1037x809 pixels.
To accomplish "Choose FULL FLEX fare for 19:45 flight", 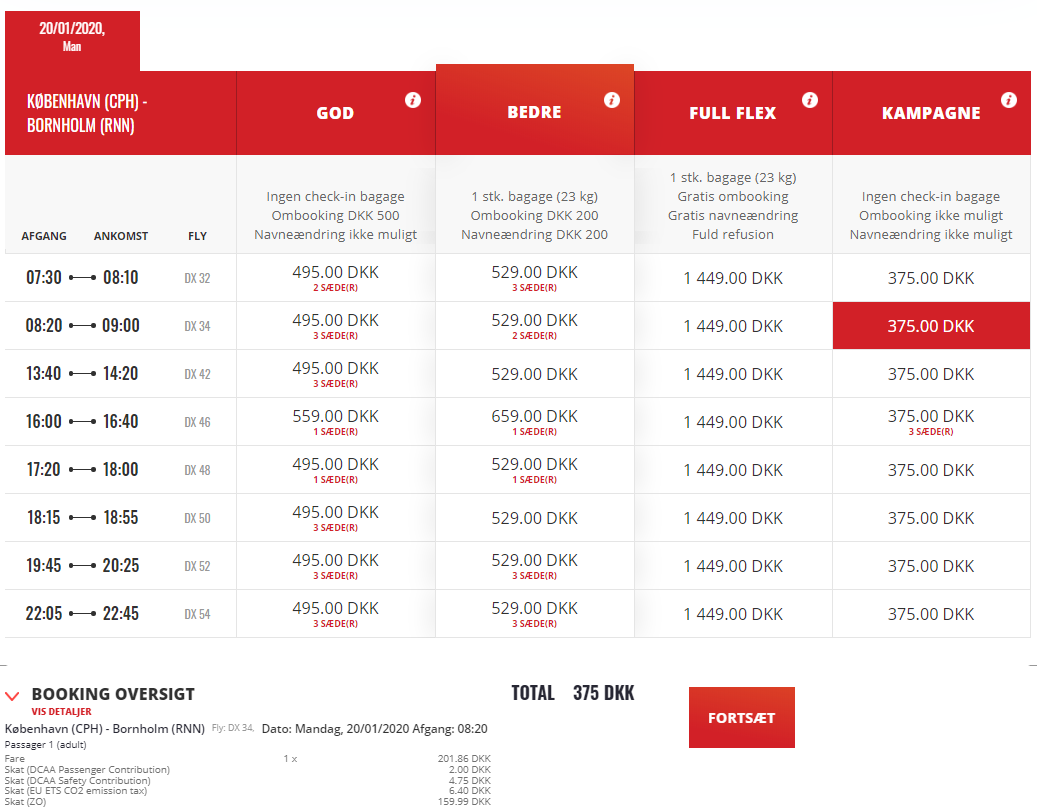I will click(x=733, y=566).
